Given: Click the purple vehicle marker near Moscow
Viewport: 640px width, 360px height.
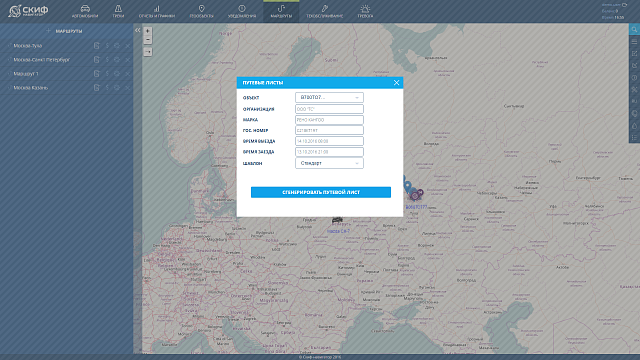Looking at the screenshot, I should coord(416,195).
